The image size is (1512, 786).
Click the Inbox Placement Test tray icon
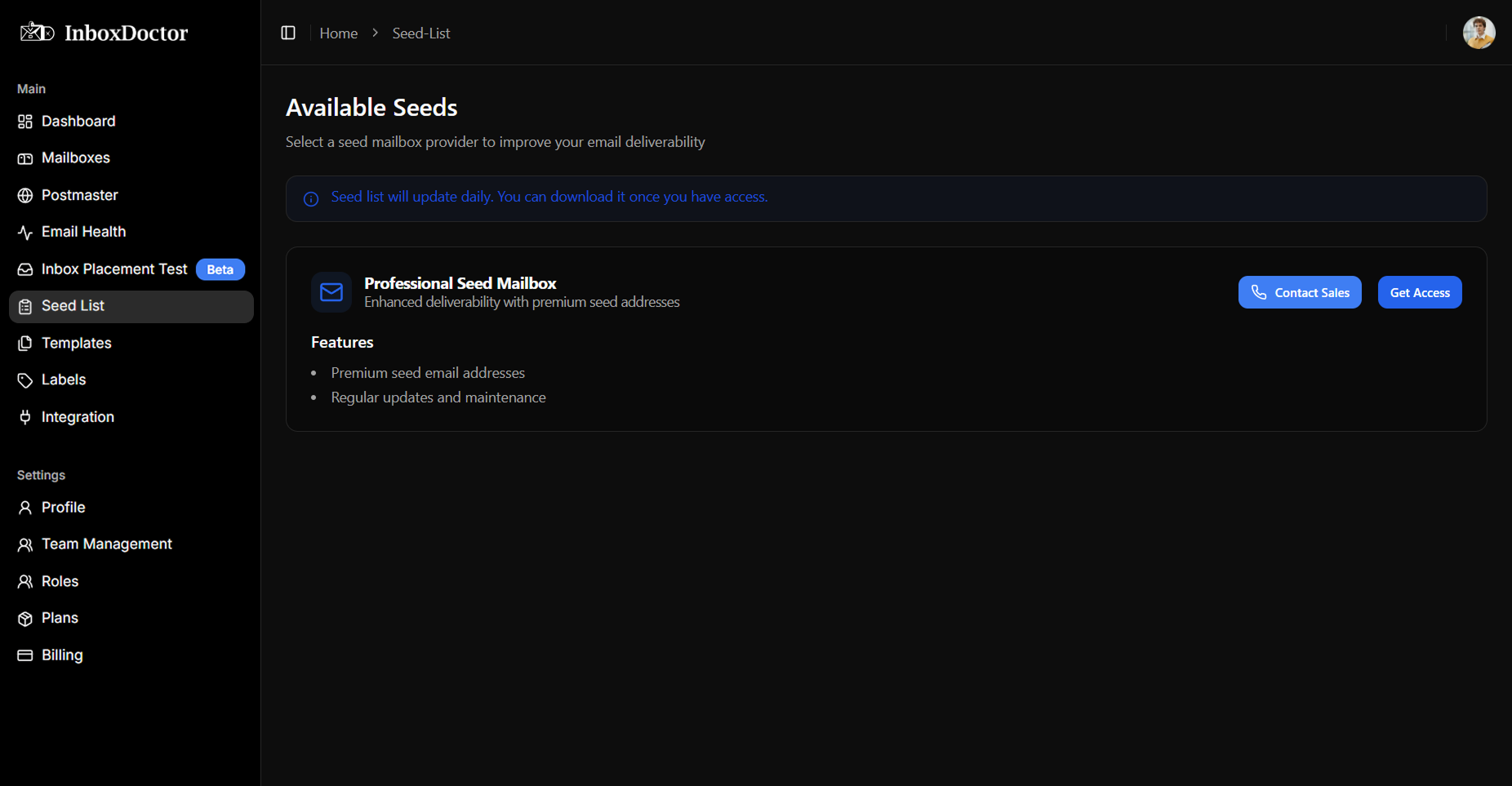(25, 269)
